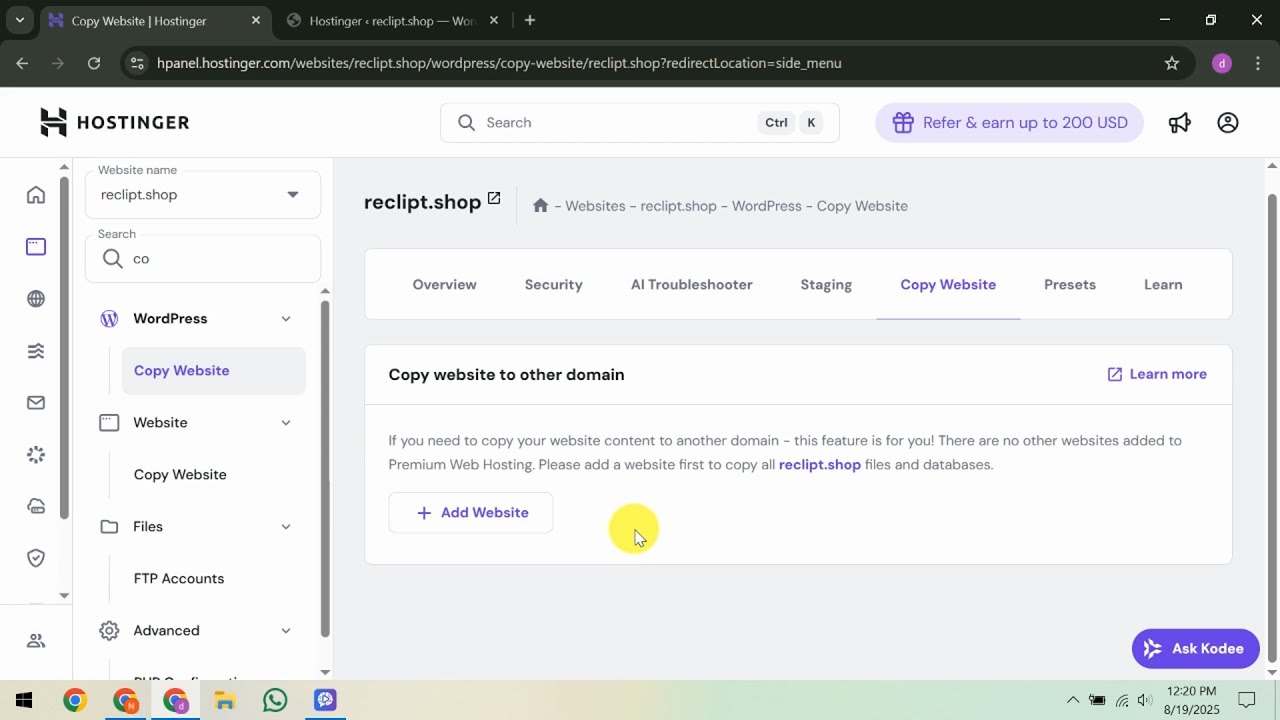Click the sidebar search field containing 'co'
The width and height of the screenshot is (1280, 720).
point(203,258)
